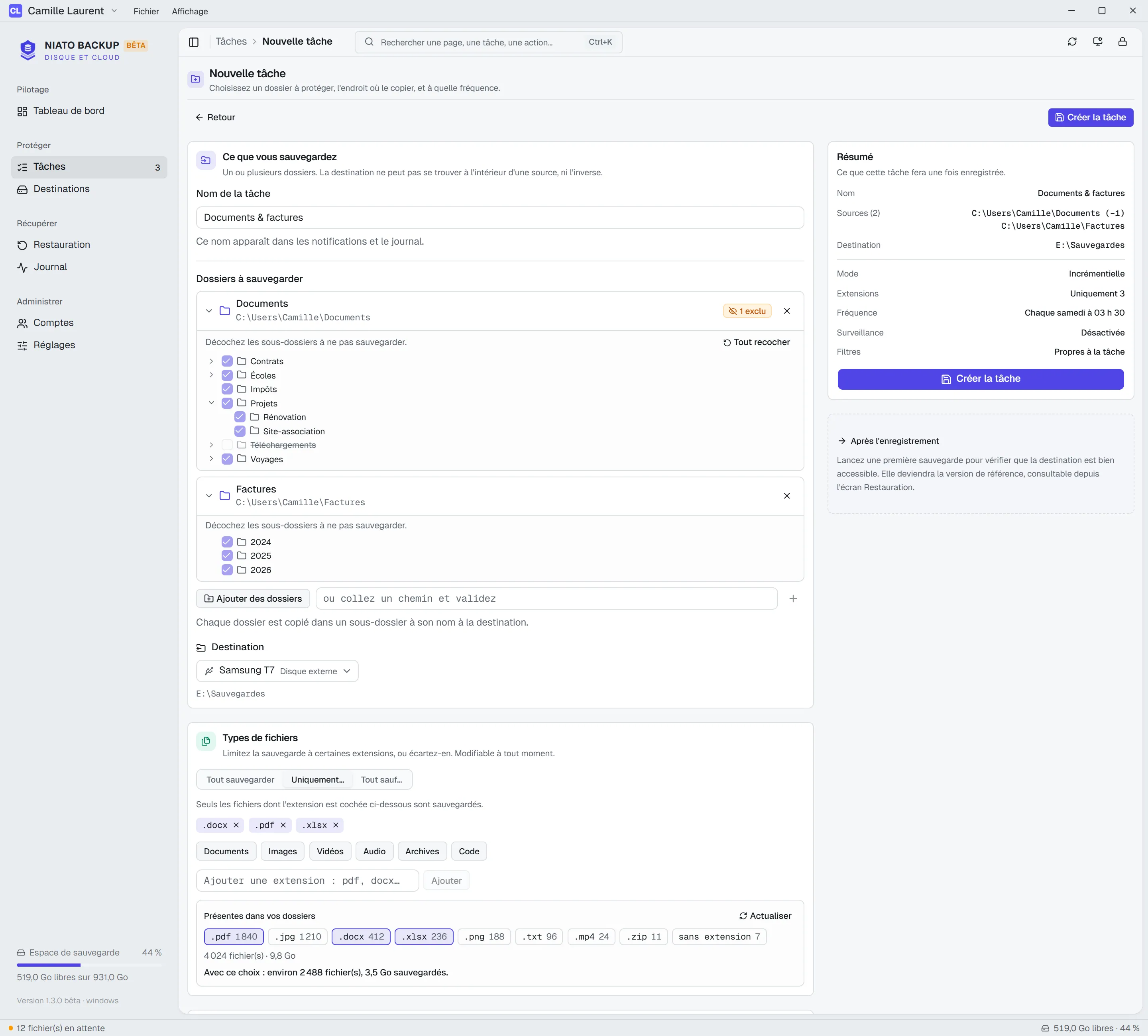Click Ajouter des dossiers button

click(x=253, y=598)
